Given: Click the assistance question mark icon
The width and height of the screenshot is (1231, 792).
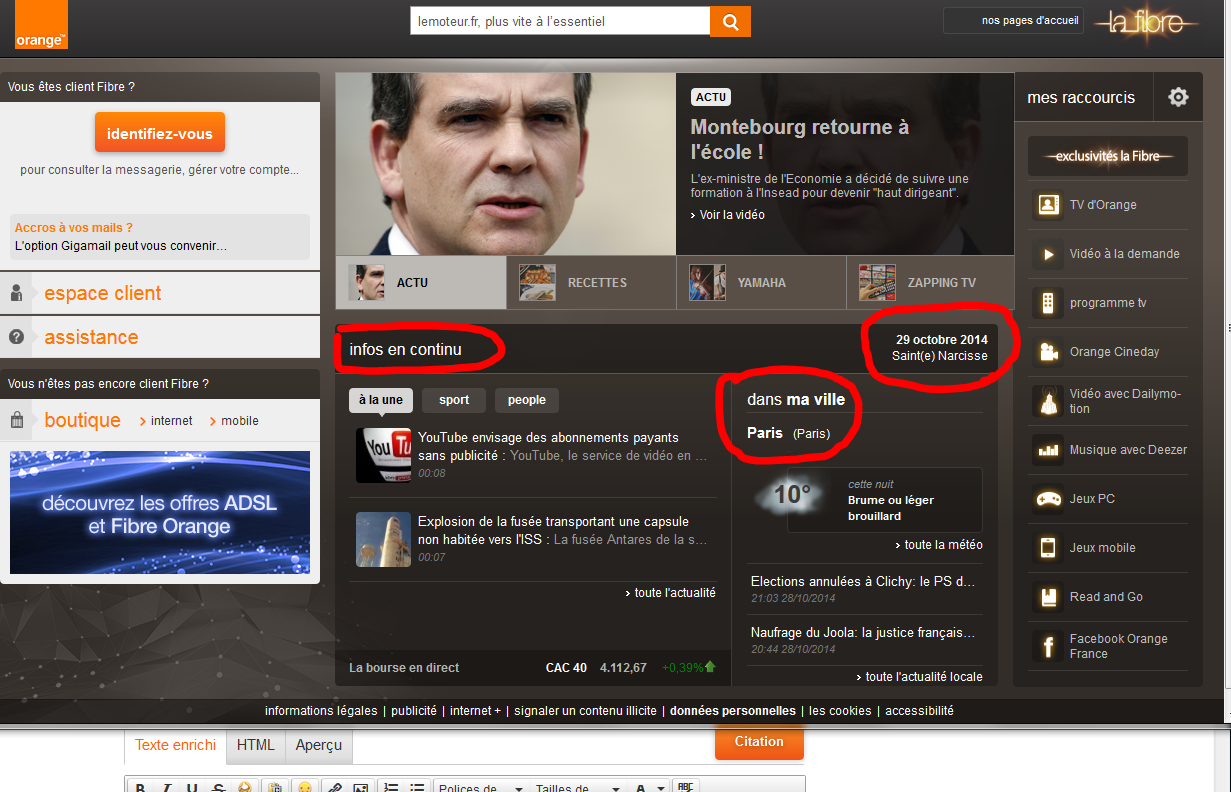Looking at the screenshot, I should pyautogui.click(x=16, y=337).
